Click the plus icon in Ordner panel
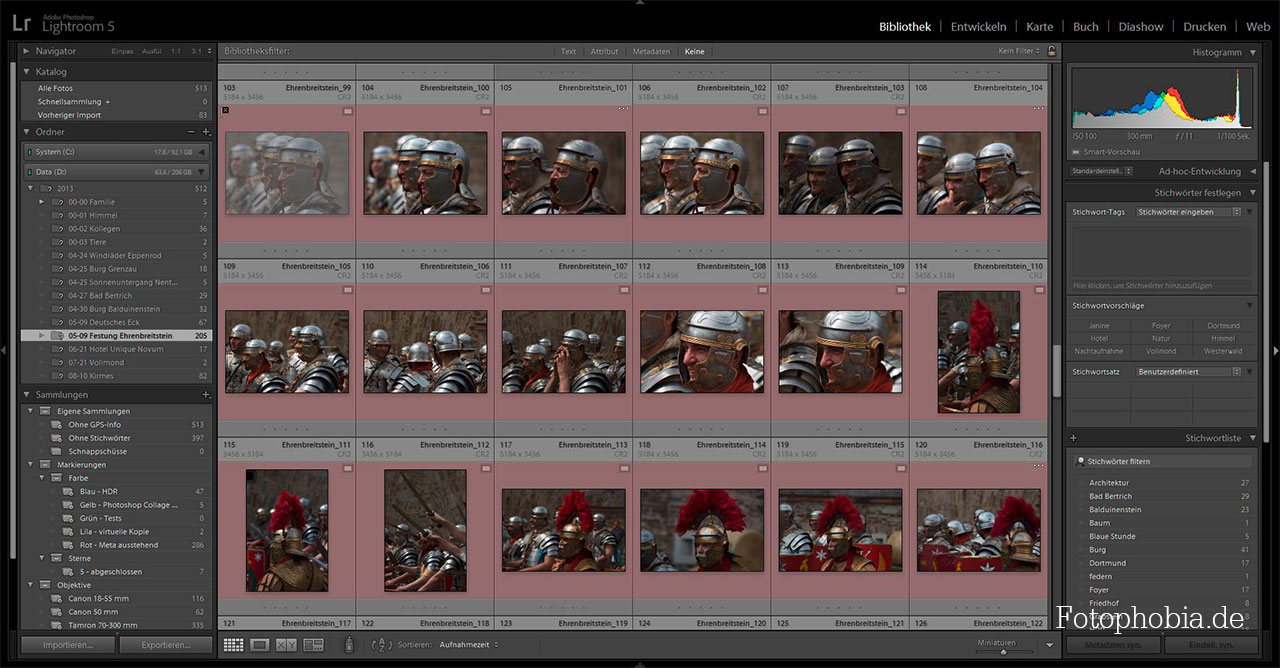 pos(206,132)
